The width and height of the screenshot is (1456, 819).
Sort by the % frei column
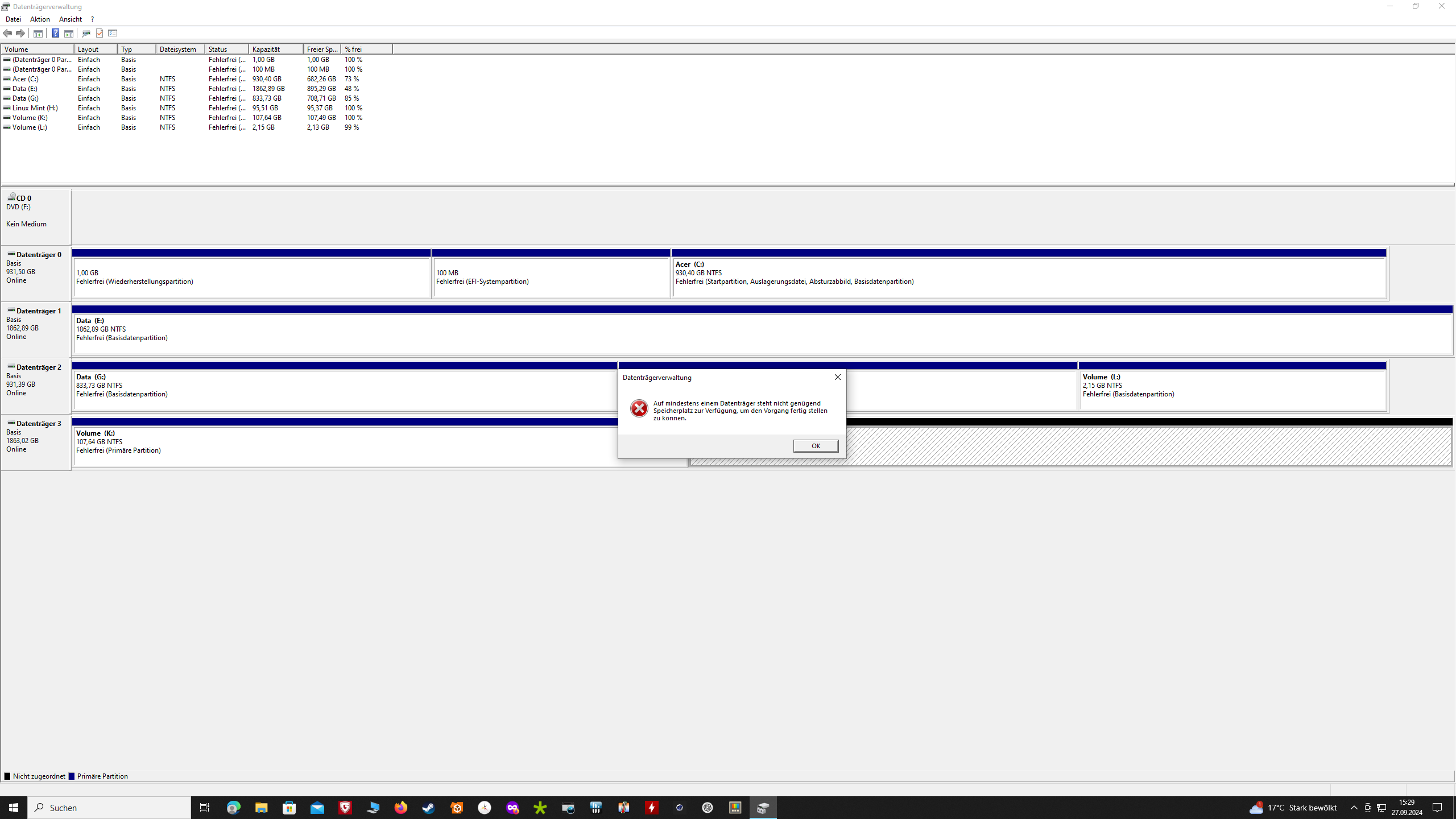pos(366,49)
